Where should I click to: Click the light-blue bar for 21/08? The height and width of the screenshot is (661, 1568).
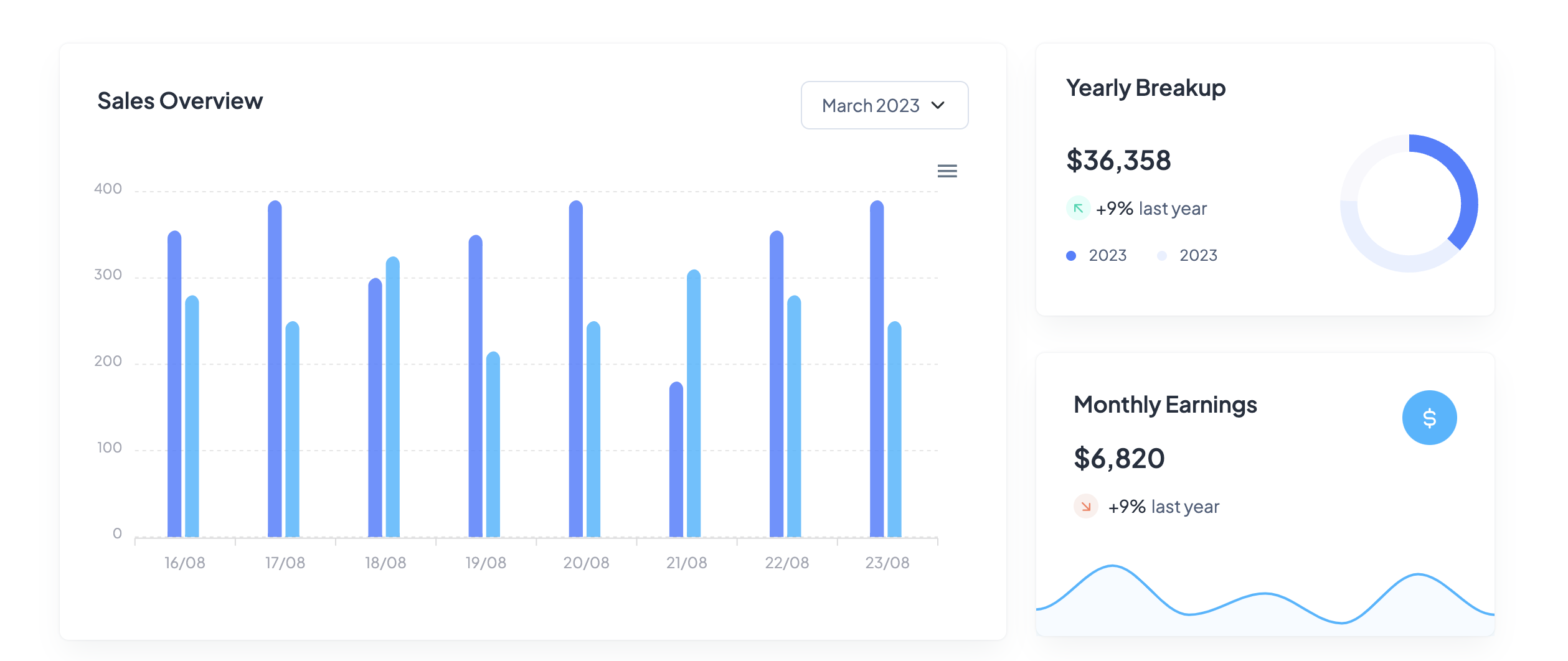(x=694, y=403)
